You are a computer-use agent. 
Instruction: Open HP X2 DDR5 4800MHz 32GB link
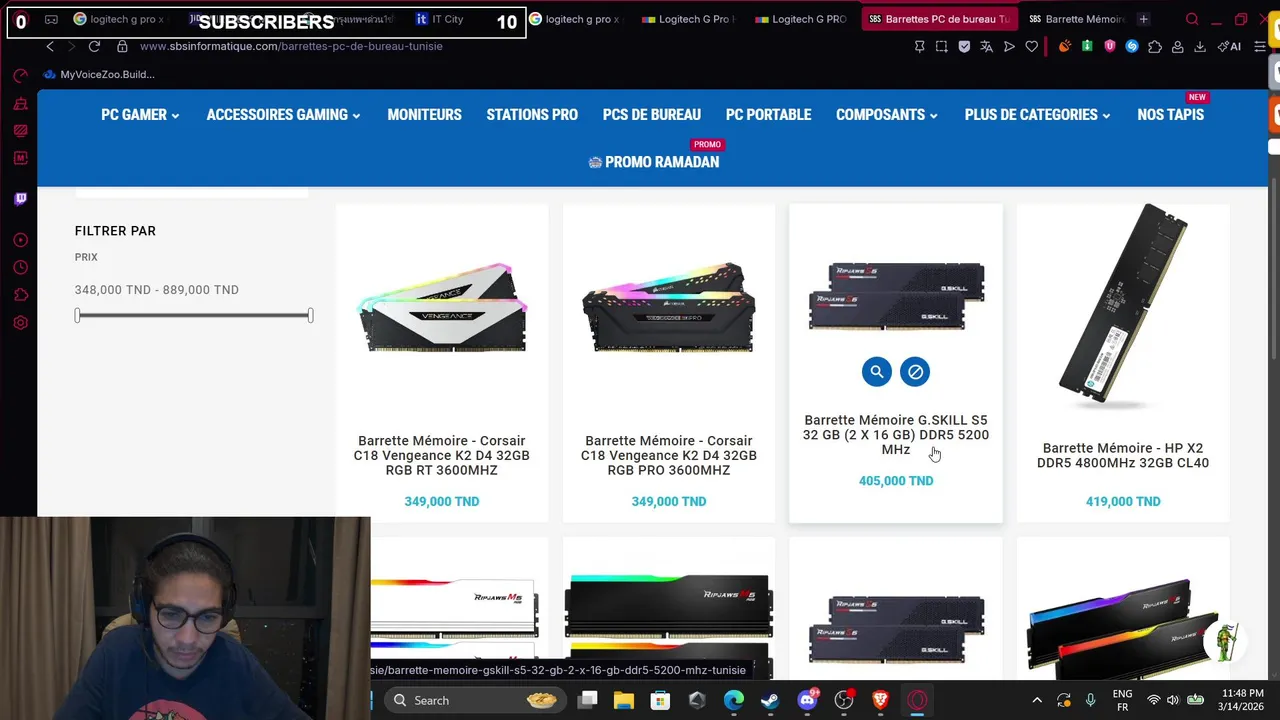tap(1123, 455)
